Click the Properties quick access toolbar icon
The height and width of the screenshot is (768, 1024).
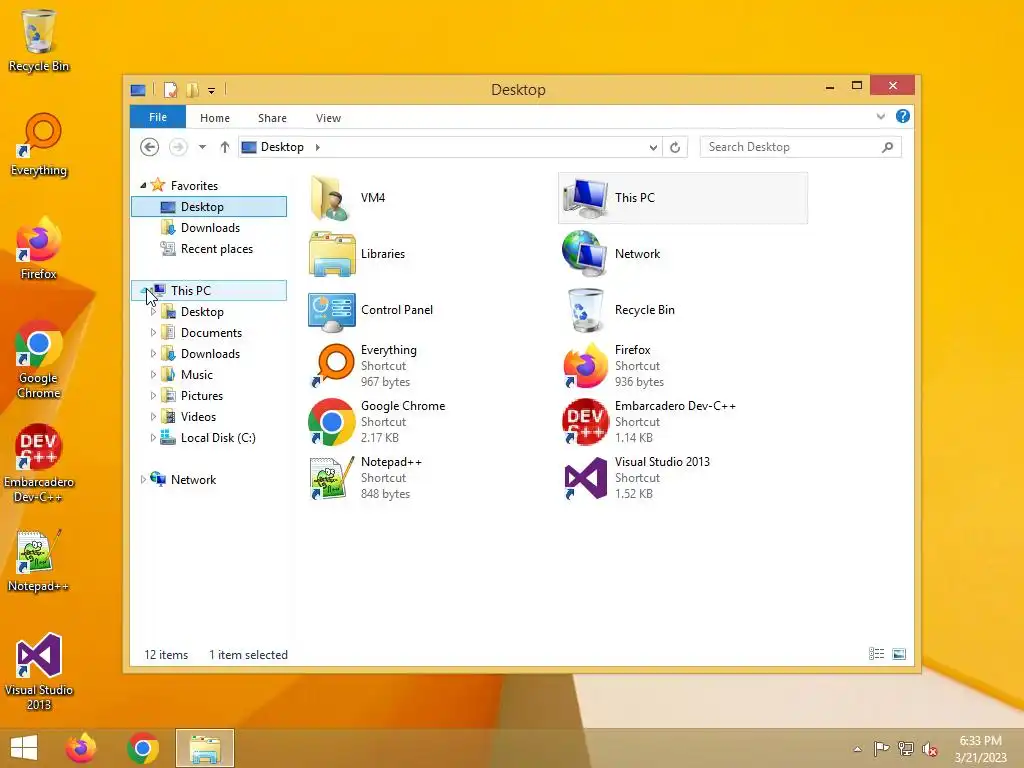[x=170, y=90]
